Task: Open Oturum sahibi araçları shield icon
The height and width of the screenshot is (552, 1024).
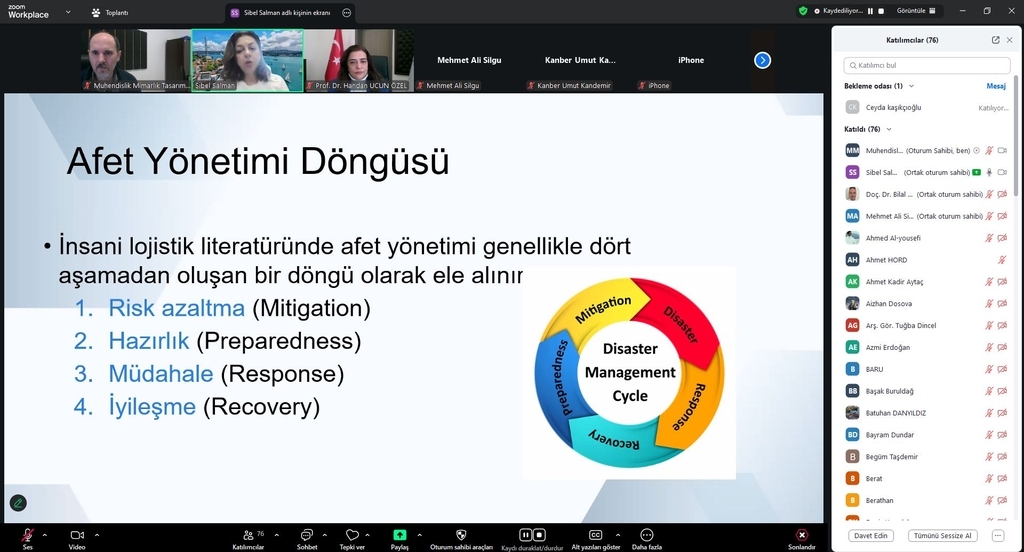Action: pos(461,535)
